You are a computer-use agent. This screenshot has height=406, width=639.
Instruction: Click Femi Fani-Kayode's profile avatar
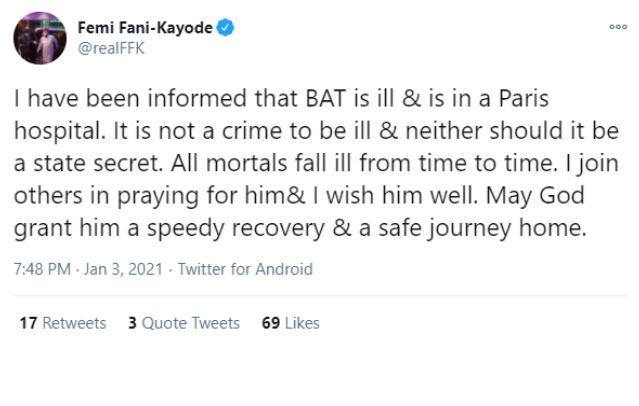[37, 37]
